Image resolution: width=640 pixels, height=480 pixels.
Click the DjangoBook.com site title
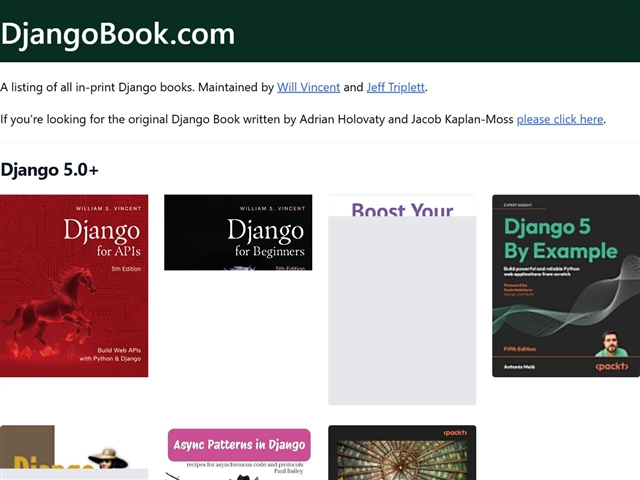click(x=118, y=34)
